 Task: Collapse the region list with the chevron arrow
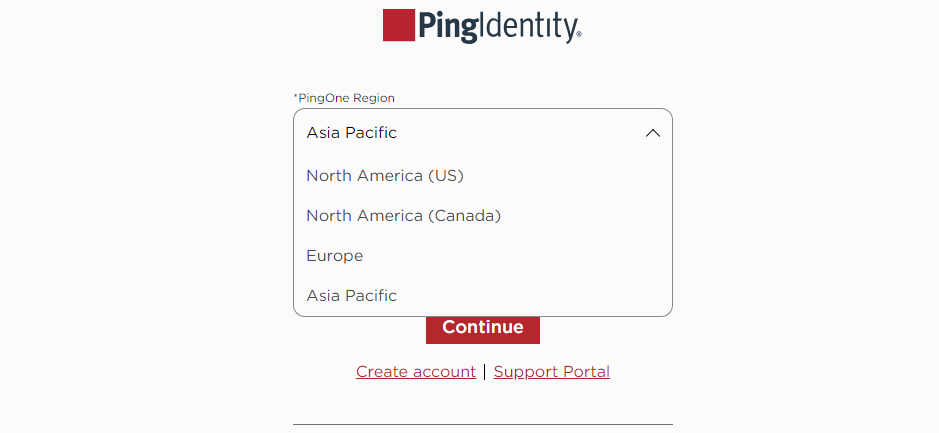coord(652,133)
